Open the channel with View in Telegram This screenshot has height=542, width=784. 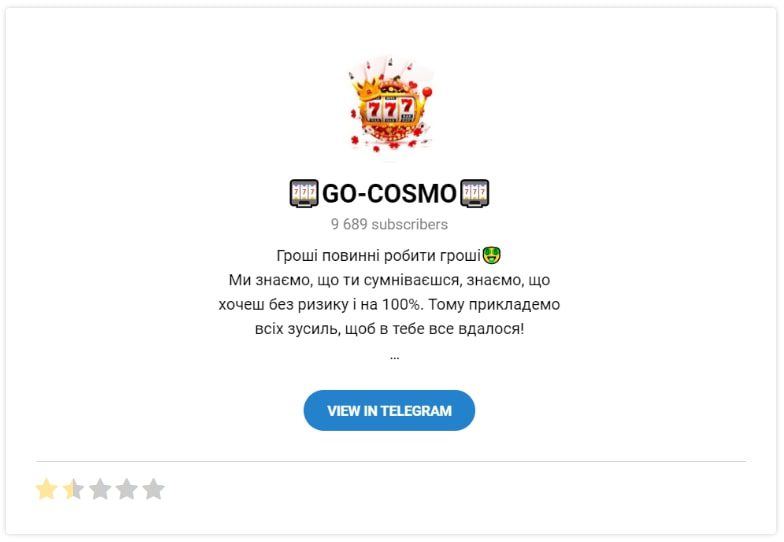coord(389,410)
